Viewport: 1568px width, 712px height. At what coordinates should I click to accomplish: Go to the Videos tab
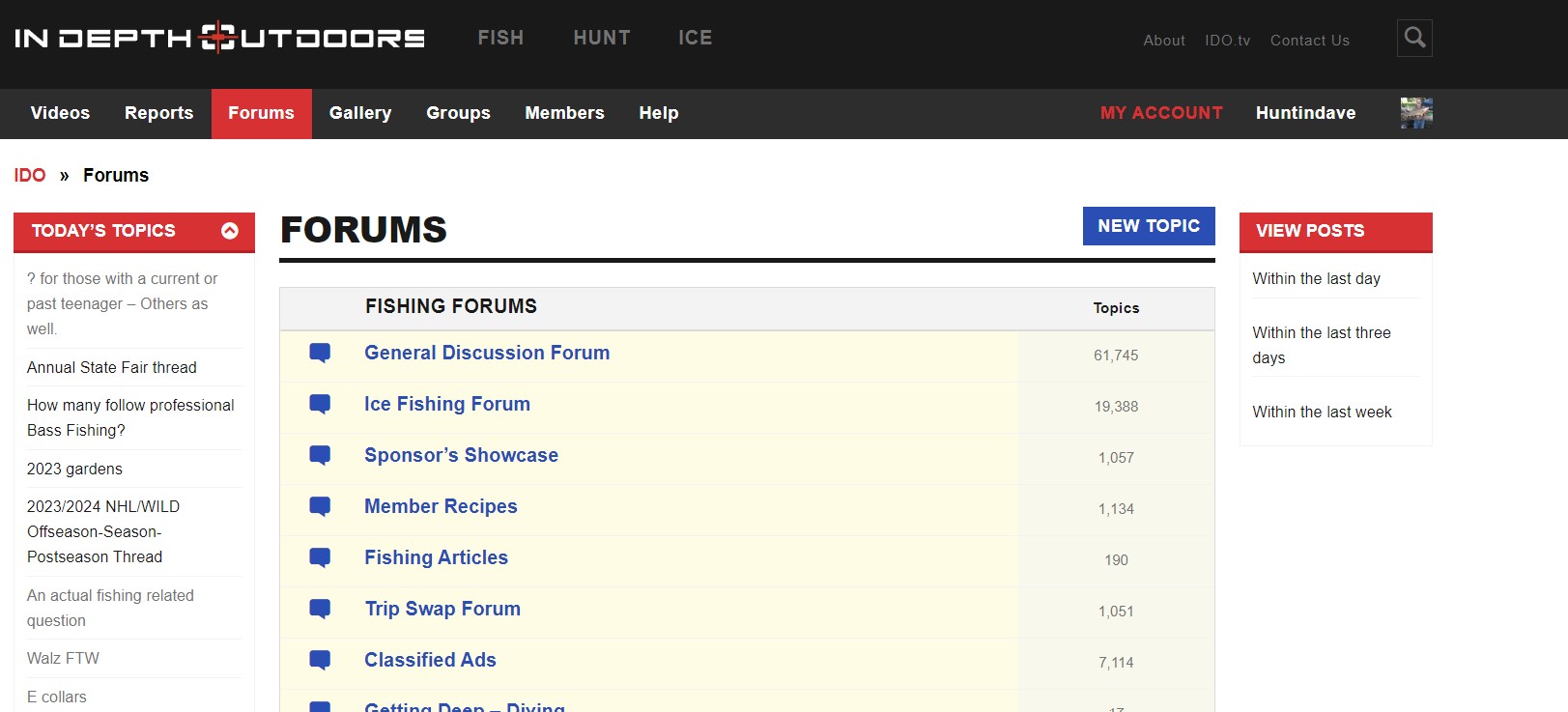tap(60, 113)
